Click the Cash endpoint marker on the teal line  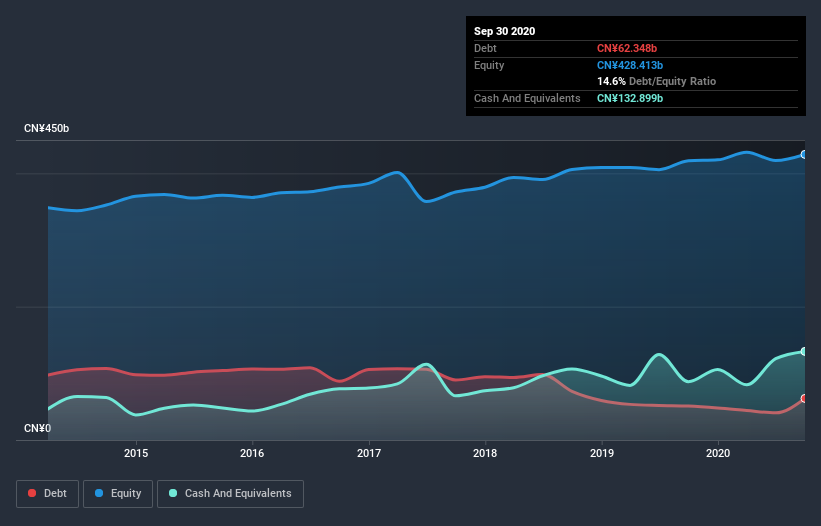coord(804,351)
